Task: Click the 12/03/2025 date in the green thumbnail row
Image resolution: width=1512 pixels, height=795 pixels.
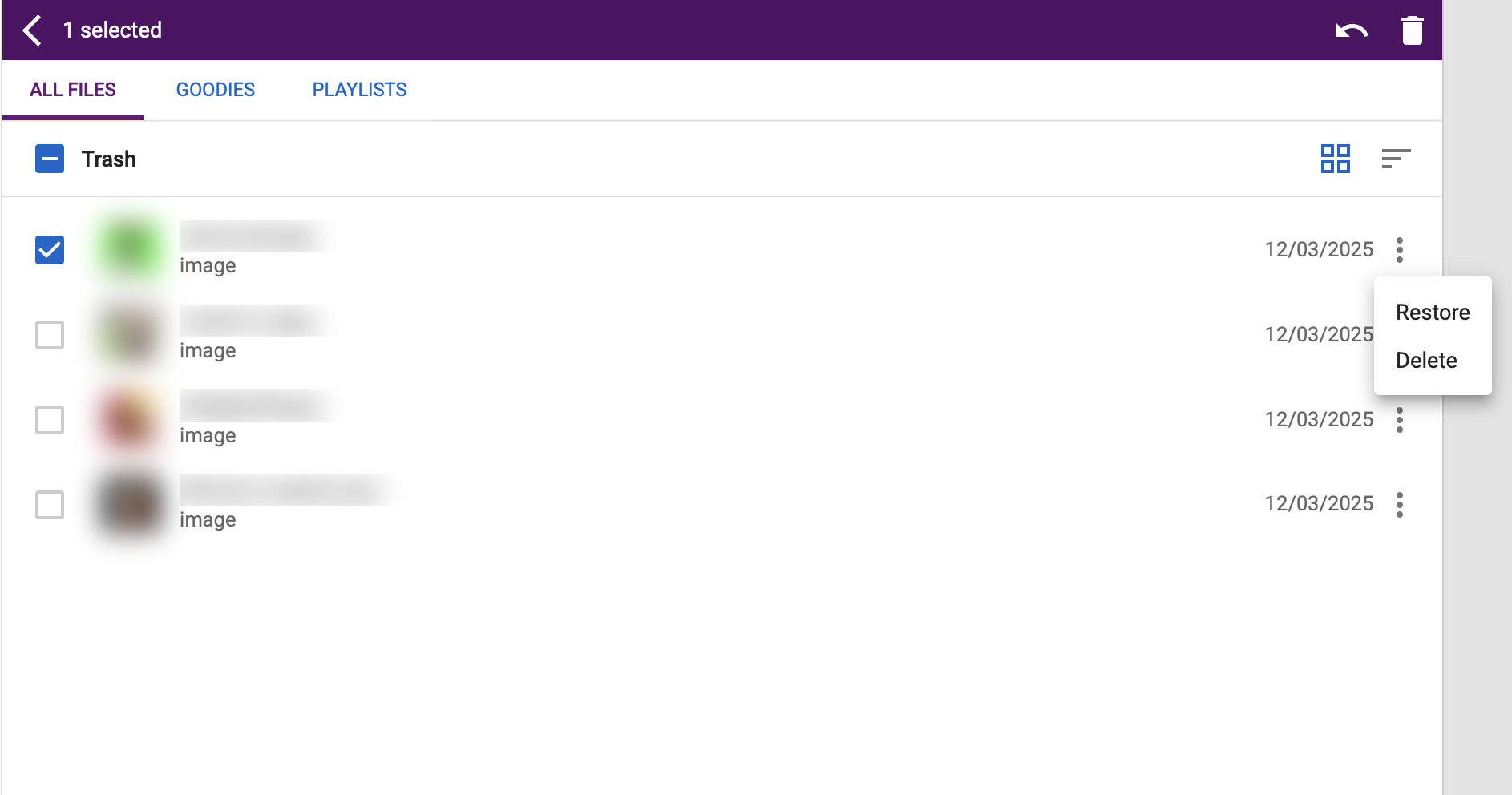Action: (x=1319, y=250)
